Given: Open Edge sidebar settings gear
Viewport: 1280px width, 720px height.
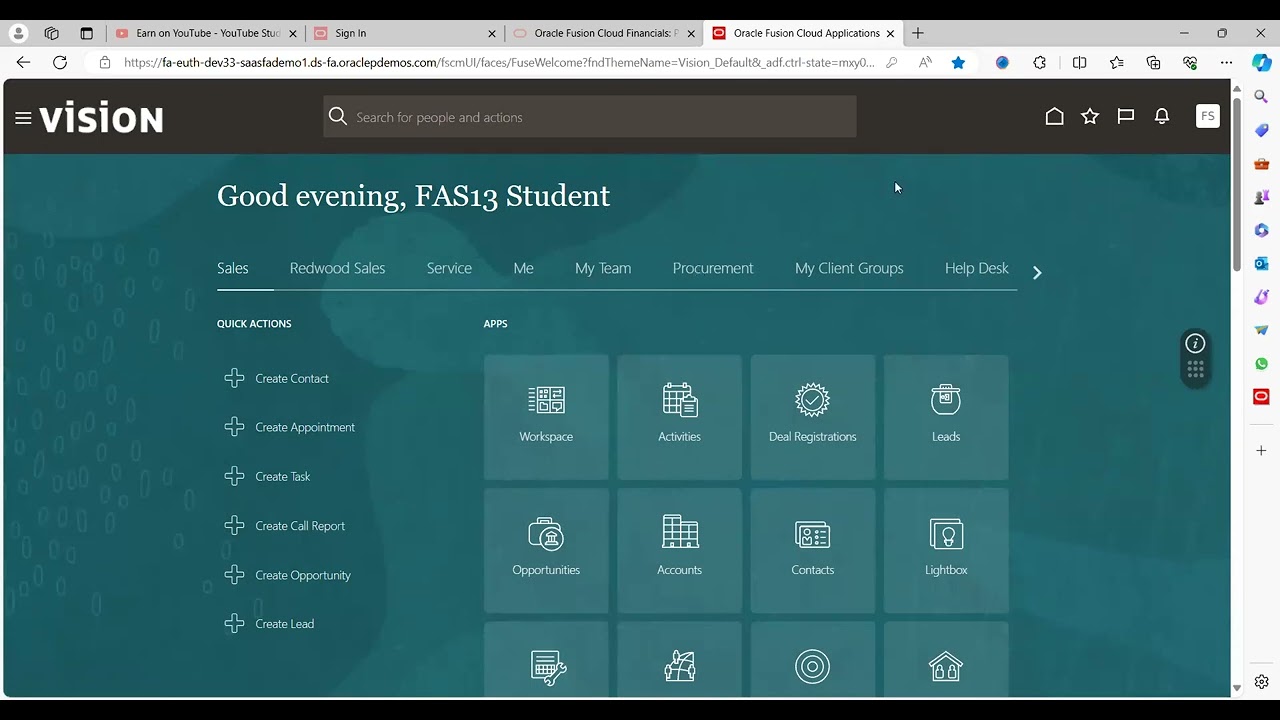Looking at the screenshot, I should click(1261, 682).
